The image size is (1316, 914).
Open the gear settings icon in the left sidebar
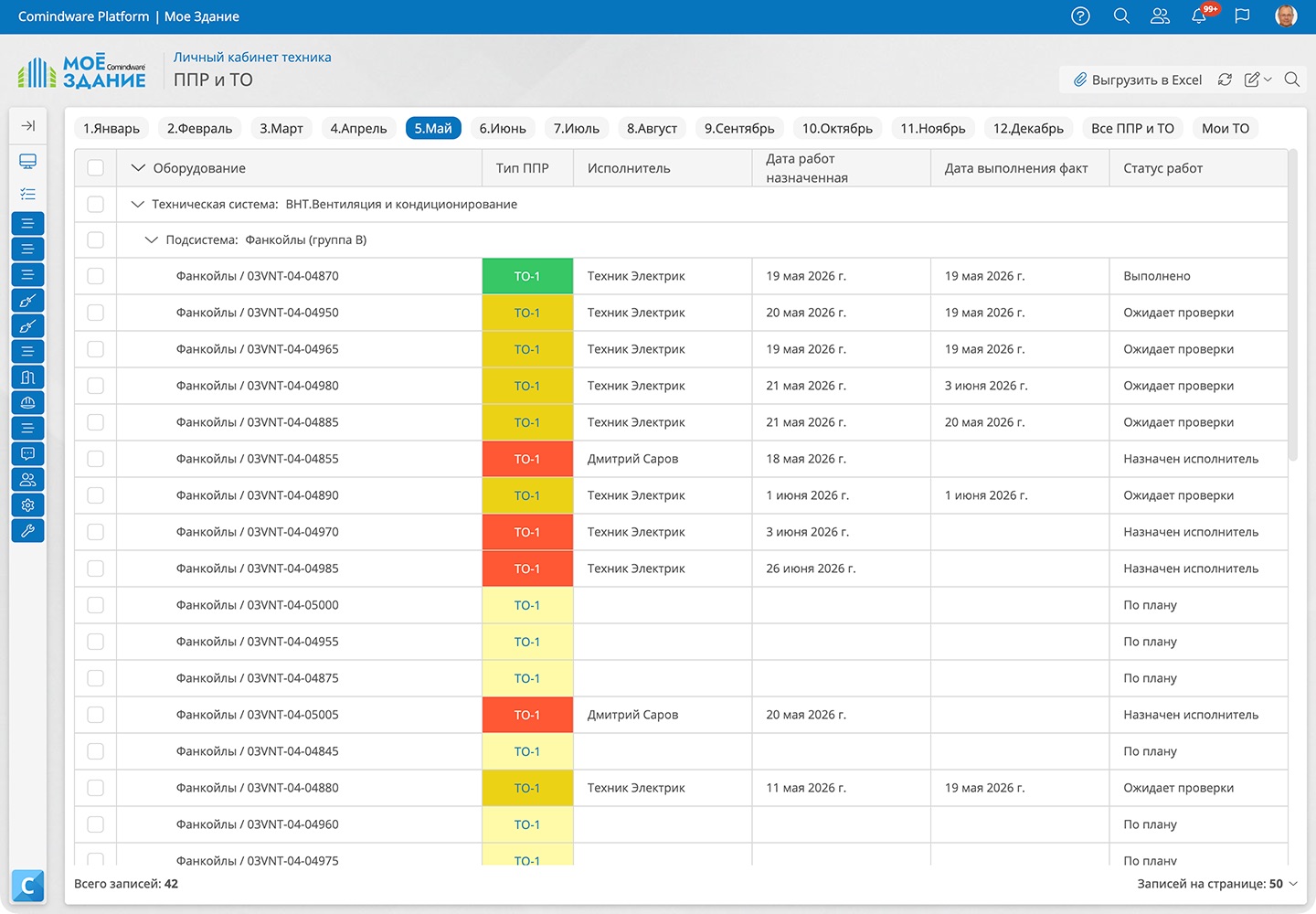point(27,505)
